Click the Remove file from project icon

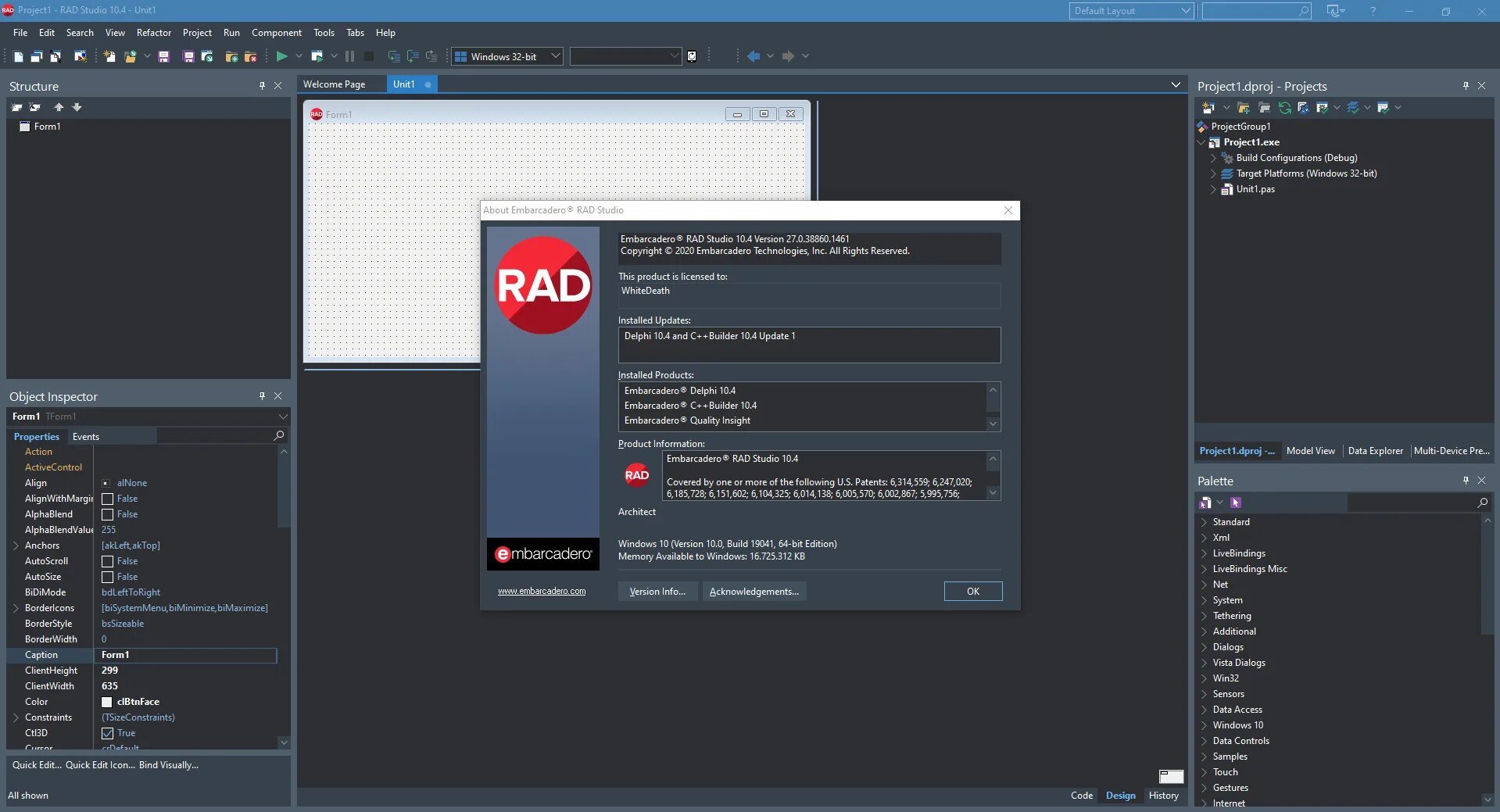(251, 56)
